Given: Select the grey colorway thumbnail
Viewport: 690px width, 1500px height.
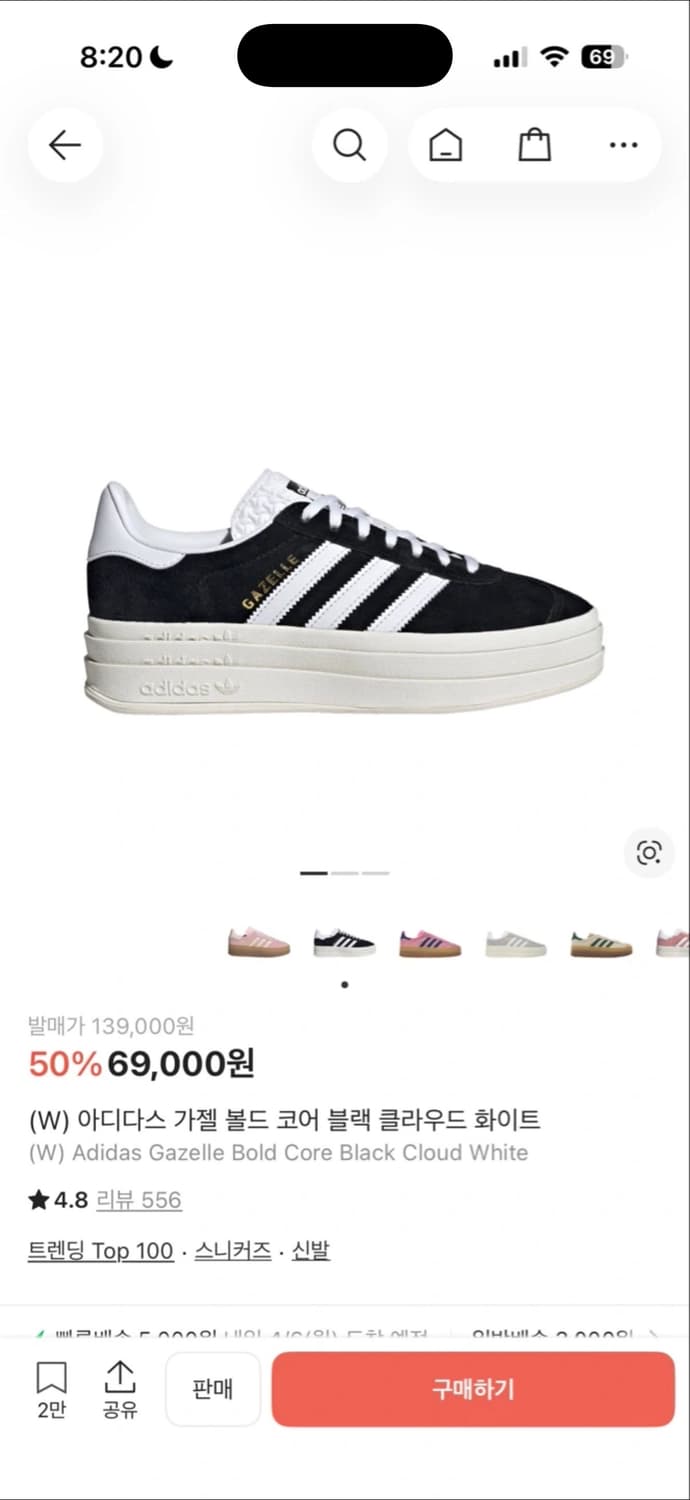Looking at the screenshot, I should (x=516, y=942).
